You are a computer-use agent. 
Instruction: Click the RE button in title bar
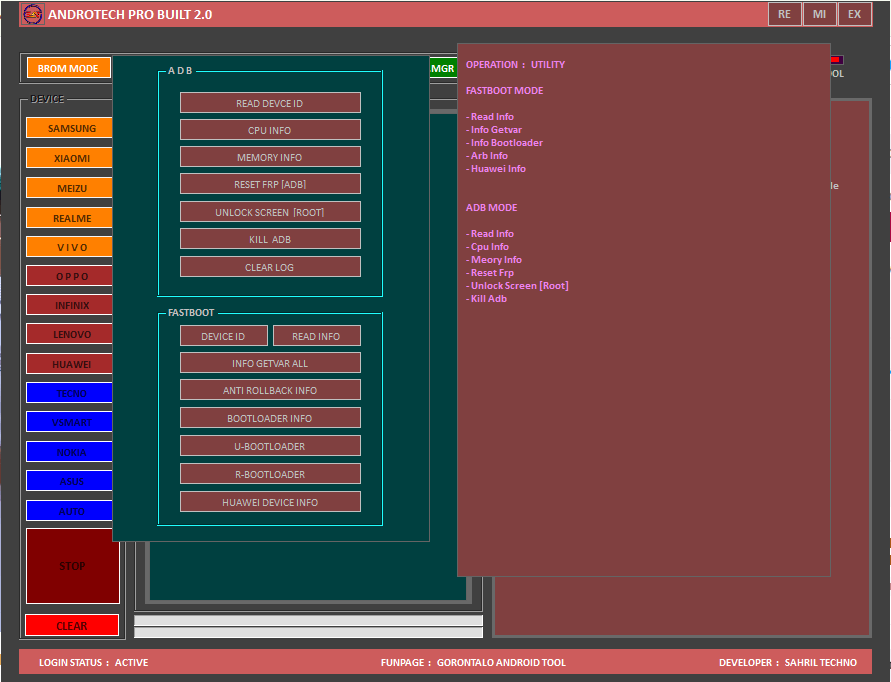pos(784,14)
